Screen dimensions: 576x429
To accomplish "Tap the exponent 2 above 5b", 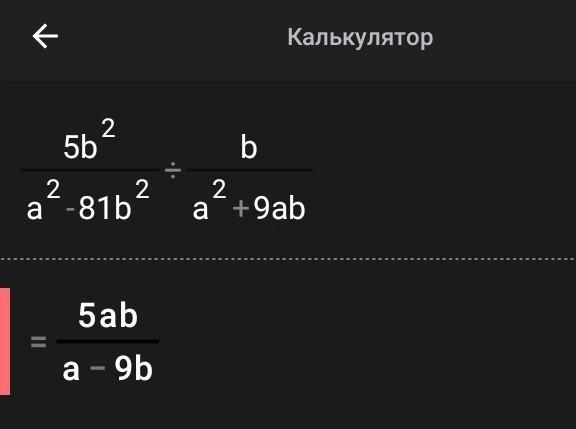I will tap(108, 128).
